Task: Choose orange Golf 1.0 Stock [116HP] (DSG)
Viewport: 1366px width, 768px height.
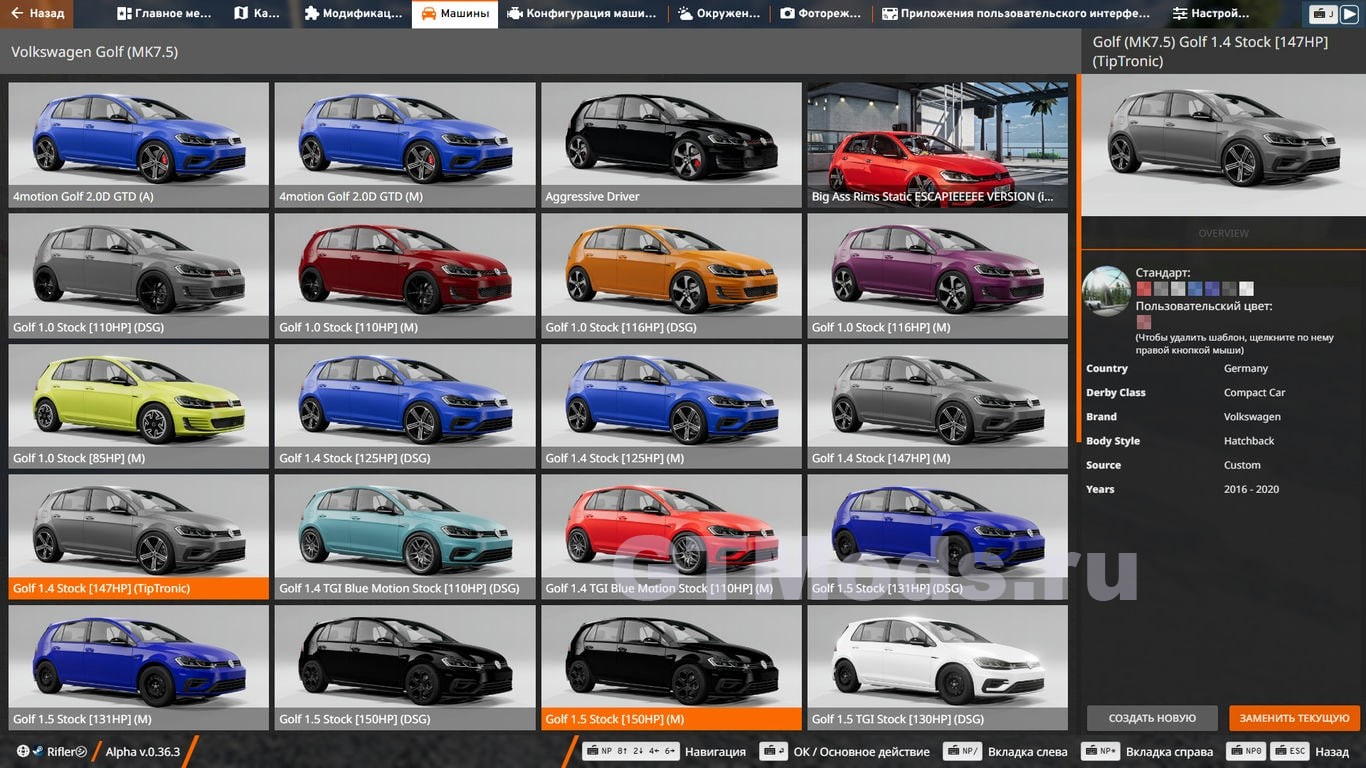Action: [x=672, y=276]
